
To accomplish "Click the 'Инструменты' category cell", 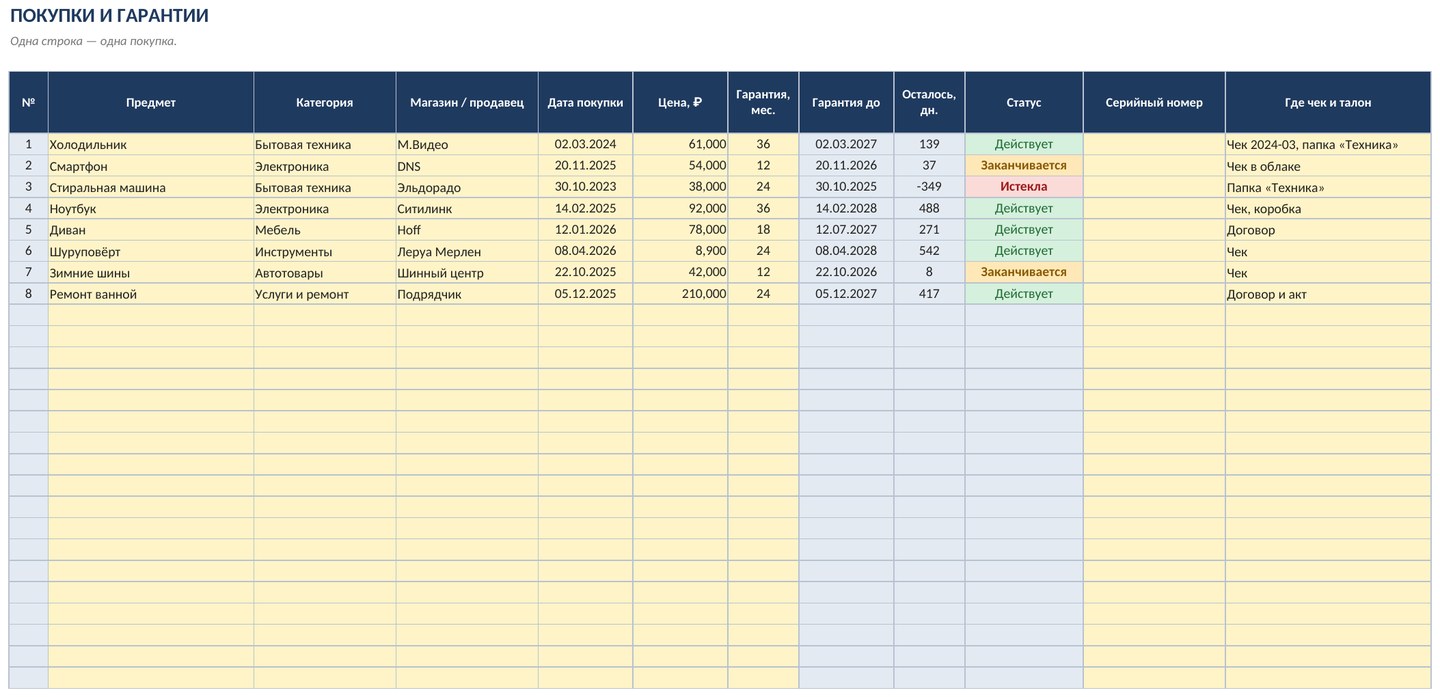I will click(325, 251).
